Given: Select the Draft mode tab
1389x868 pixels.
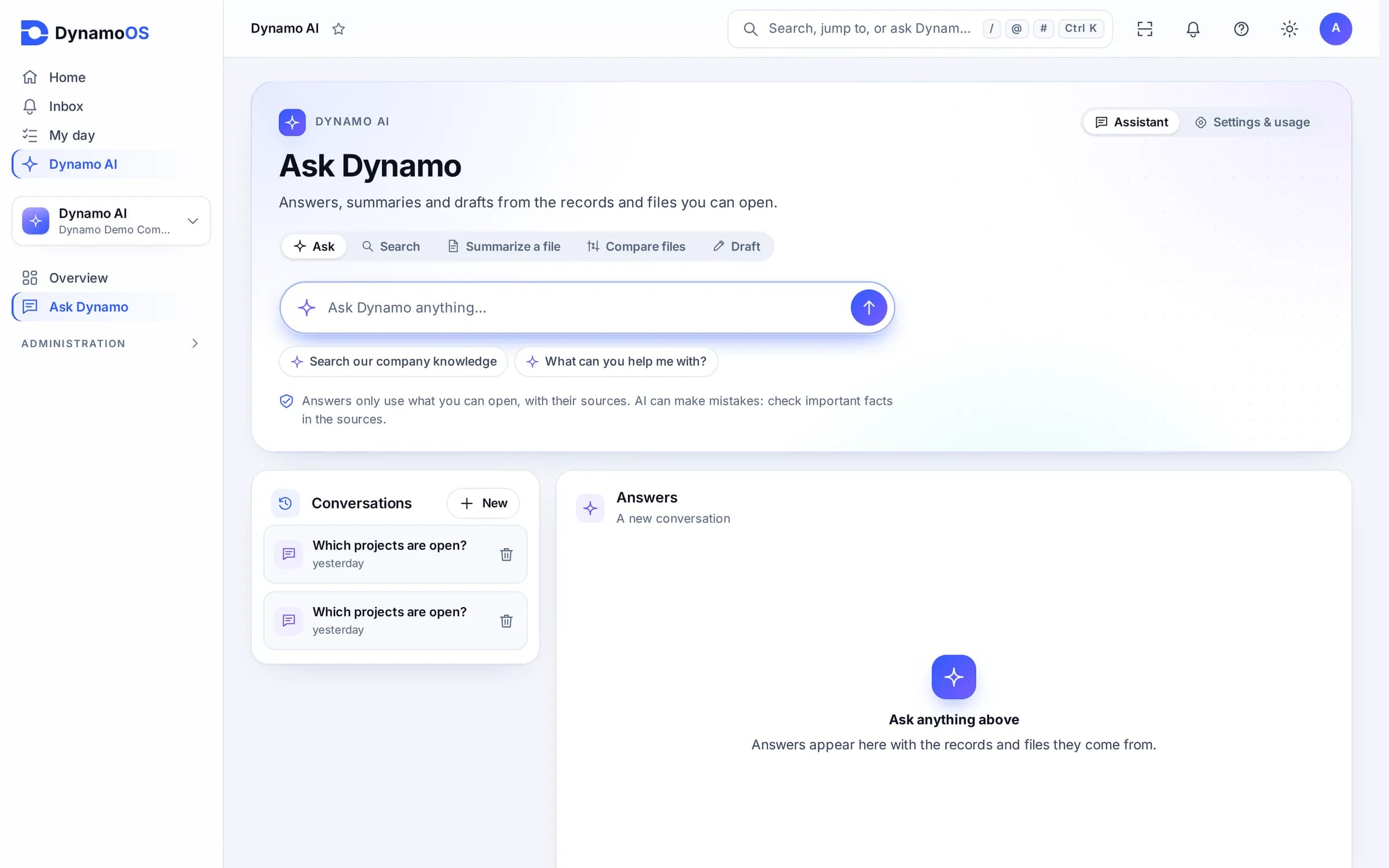Looking at the screenshot, I should click(x=736, y=247).
